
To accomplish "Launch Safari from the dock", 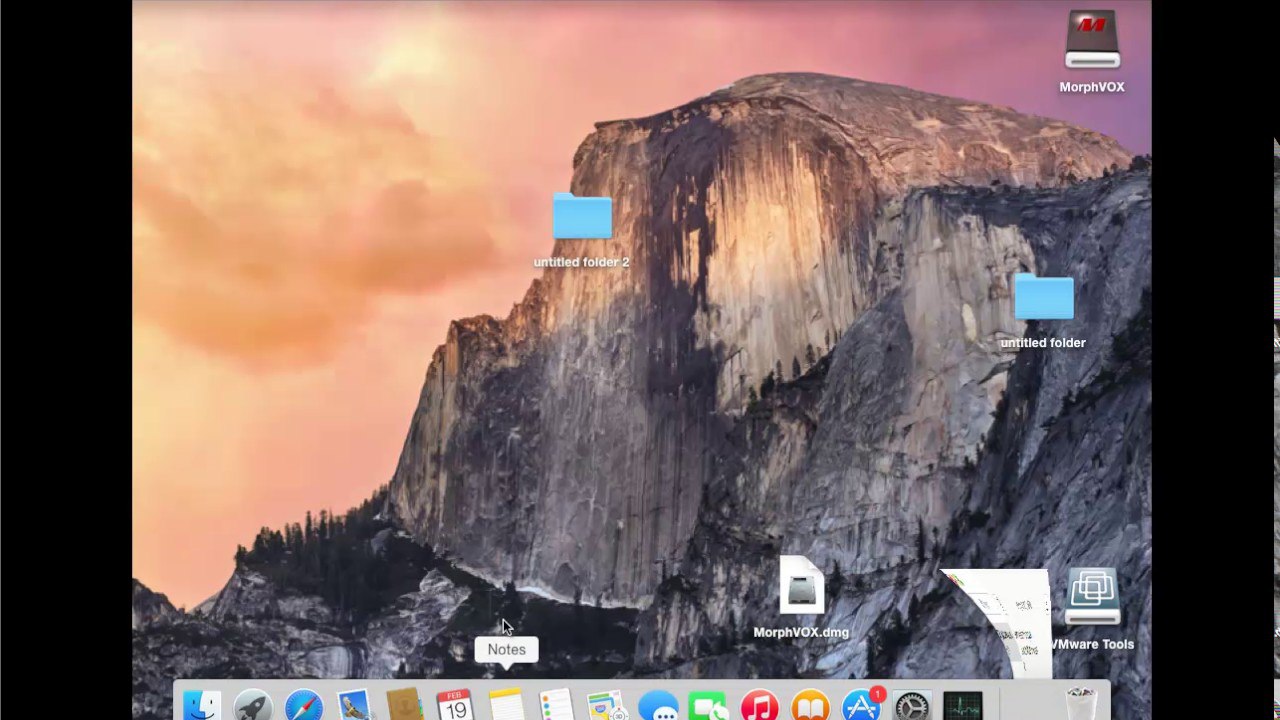I will (x=303, y=706).
